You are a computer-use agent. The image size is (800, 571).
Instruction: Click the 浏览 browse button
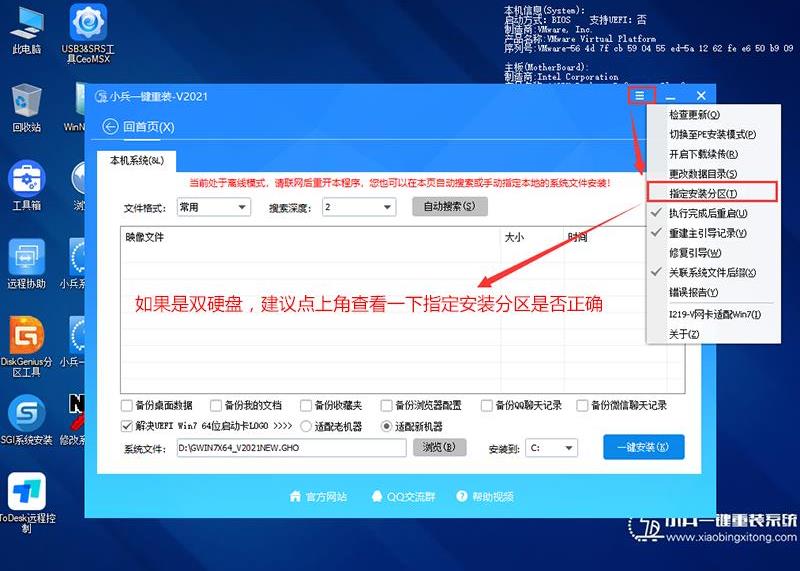click(x=438, y=447)
